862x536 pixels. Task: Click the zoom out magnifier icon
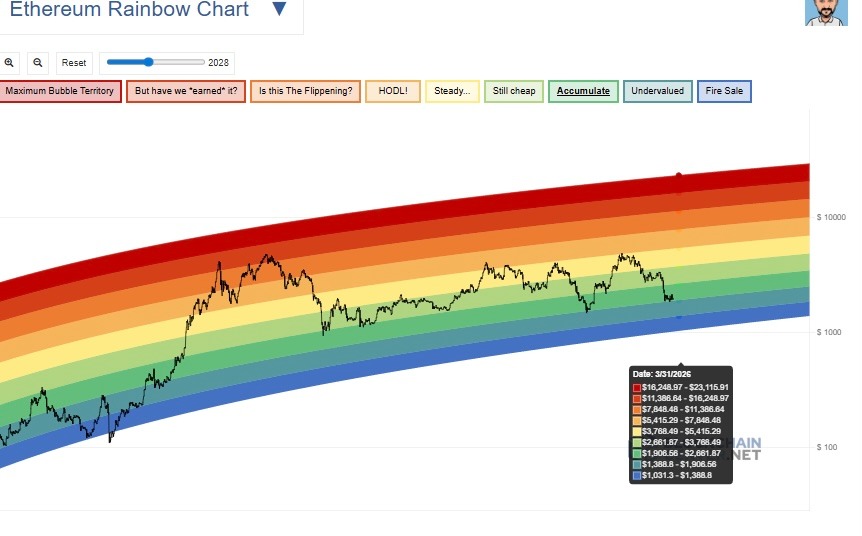tap(38, 62)
